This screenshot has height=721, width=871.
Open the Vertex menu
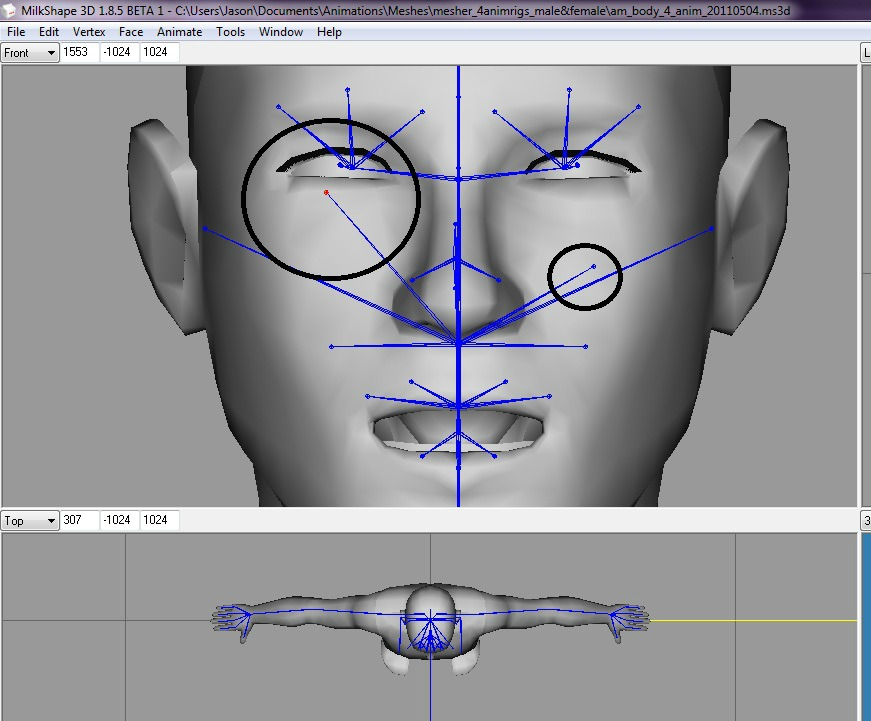pyautogui.click(x=89, y=31)
